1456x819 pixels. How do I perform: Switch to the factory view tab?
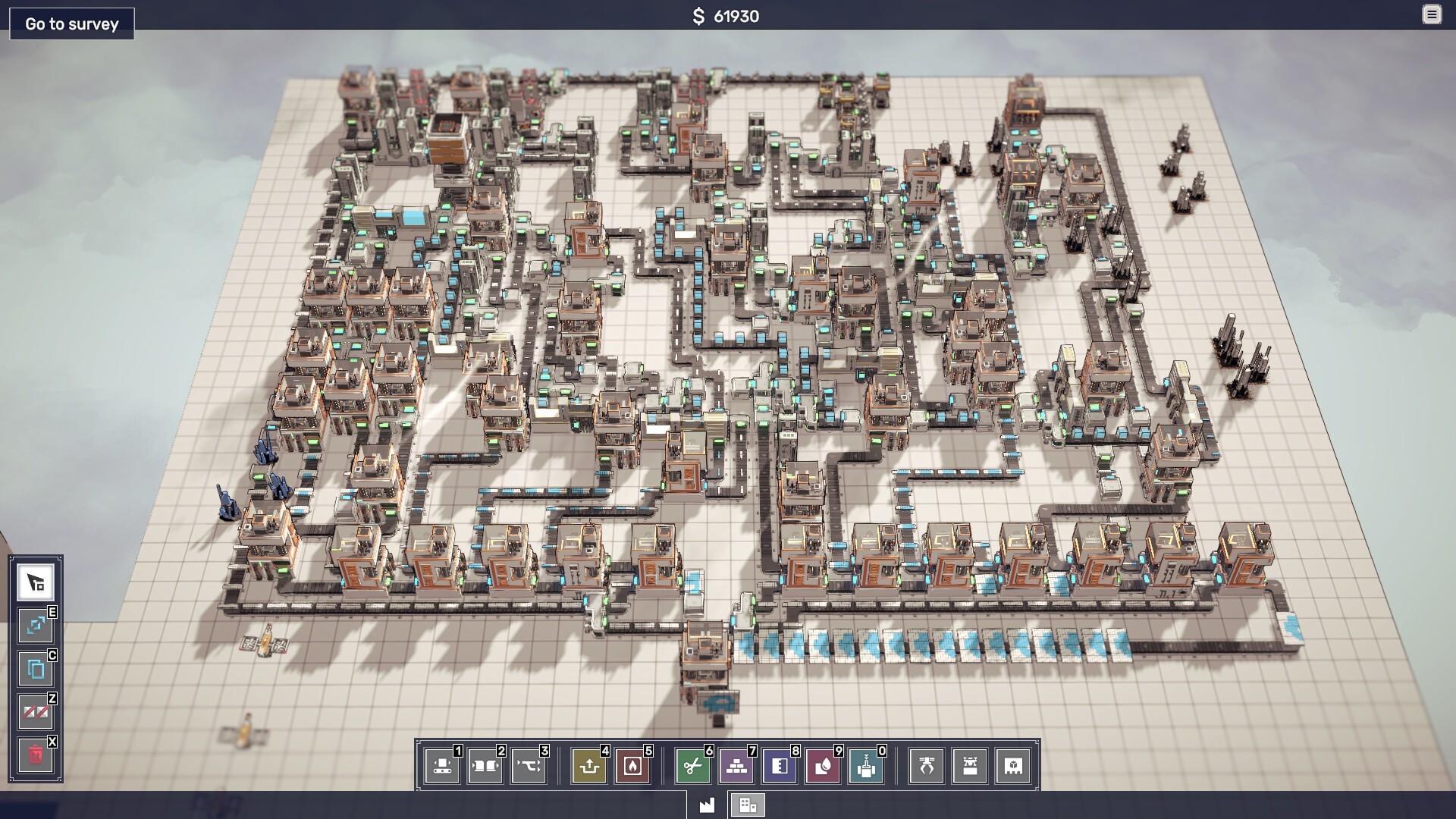click(707, 805)
